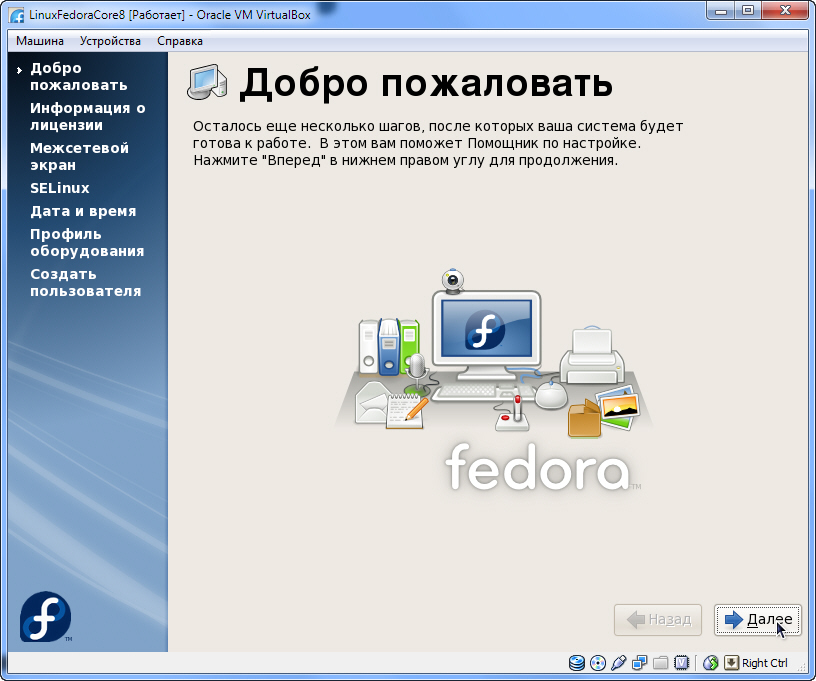Click the hard disk activity status icon
816x681 pixels.
[577, 663]
